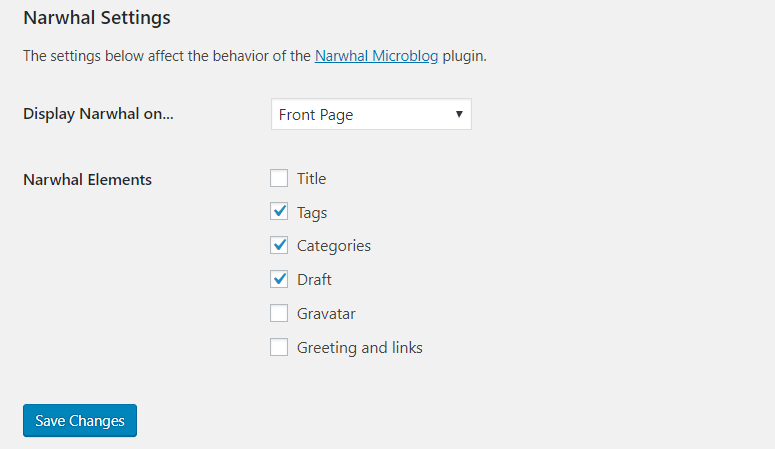Click the settings description paragraph text

pyautogui.click(x=160, y=56)
